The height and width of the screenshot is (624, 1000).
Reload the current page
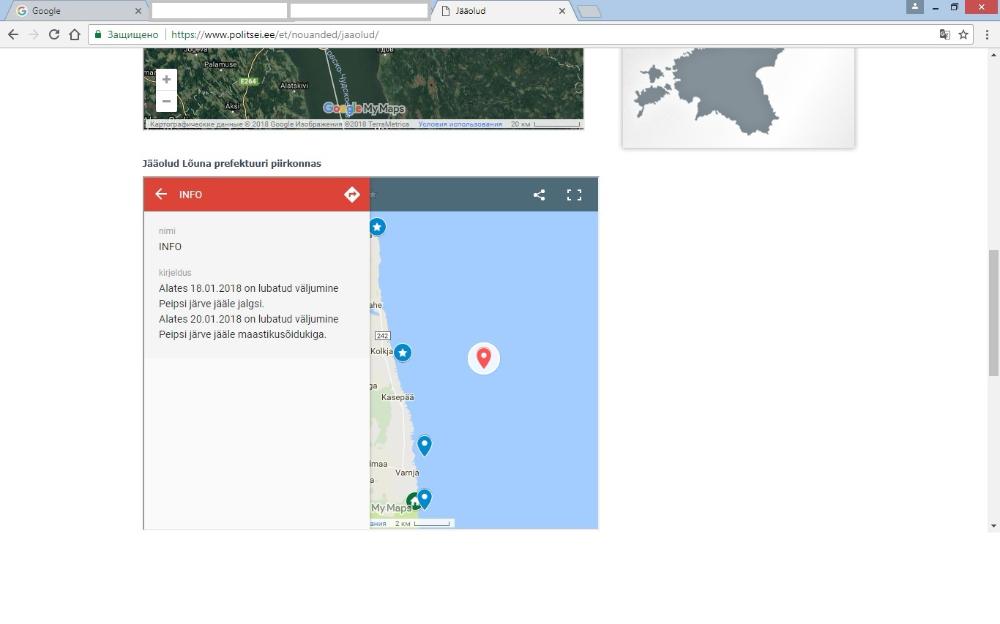[x=54, y=34]
